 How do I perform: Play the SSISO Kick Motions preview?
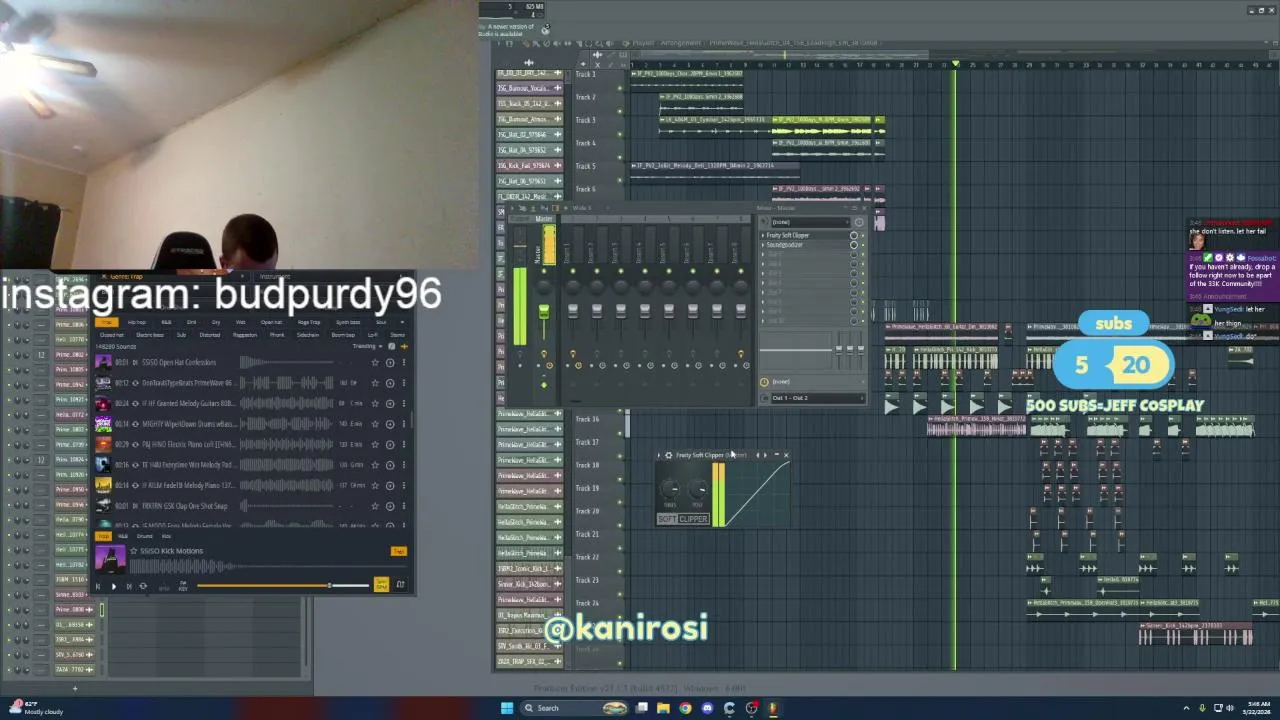[x=113, y=586]
